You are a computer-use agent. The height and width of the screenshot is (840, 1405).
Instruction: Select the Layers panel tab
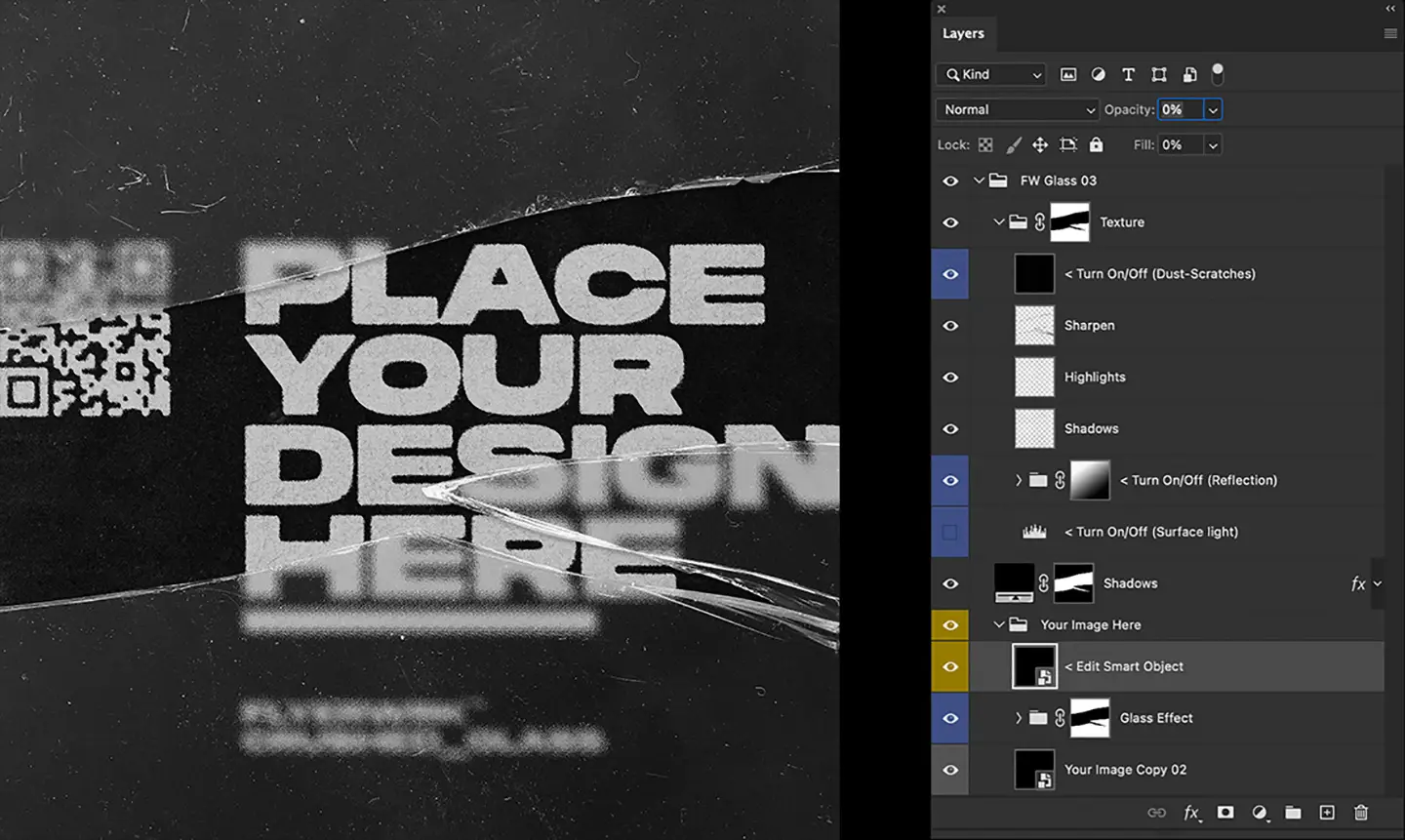point(963,33)
